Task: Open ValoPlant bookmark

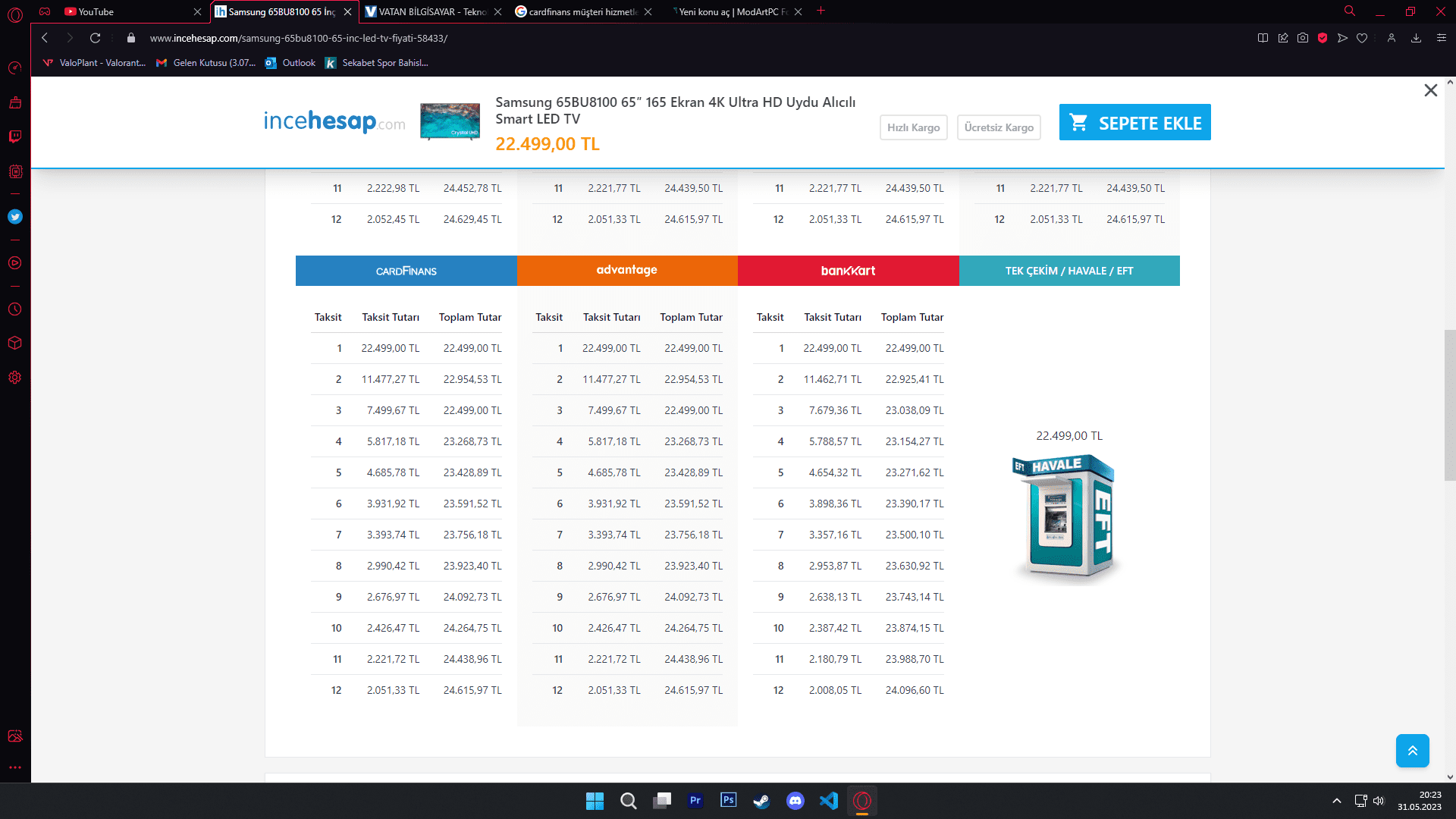Action: pyautogui.click(x=94, y=63)
